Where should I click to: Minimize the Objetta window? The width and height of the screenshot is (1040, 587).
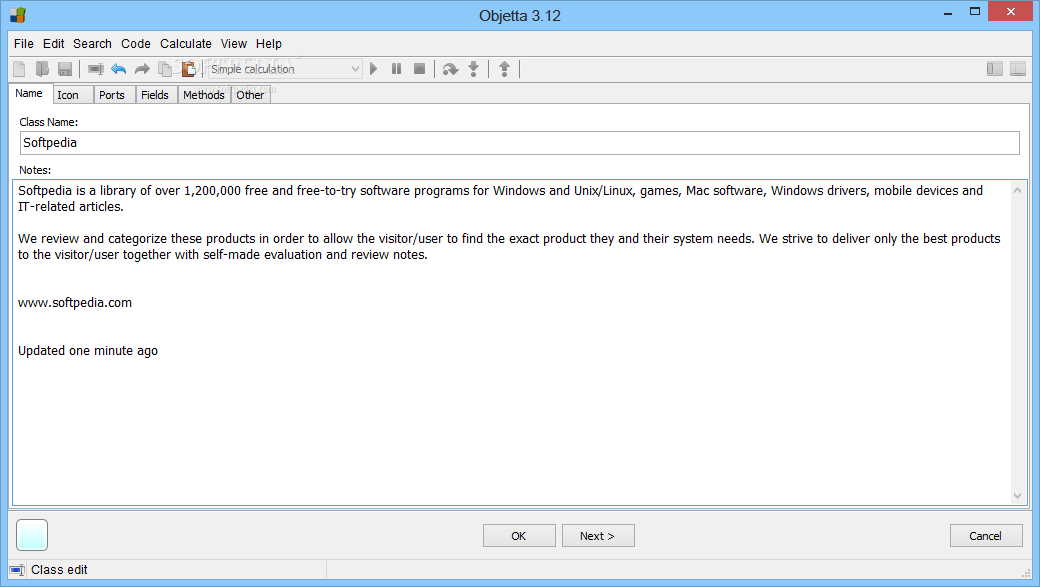tap(948, 12)
